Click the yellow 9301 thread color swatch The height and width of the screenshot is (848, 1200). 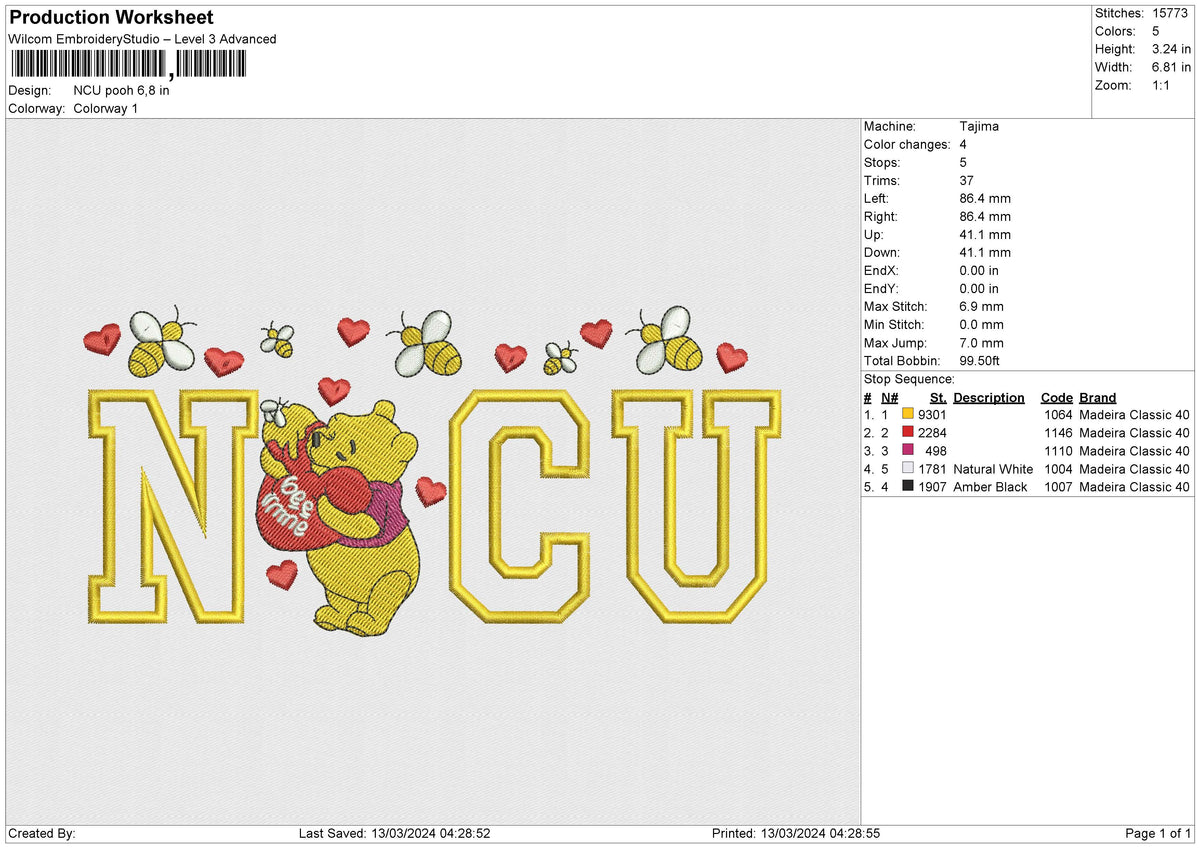pos(908,414)
